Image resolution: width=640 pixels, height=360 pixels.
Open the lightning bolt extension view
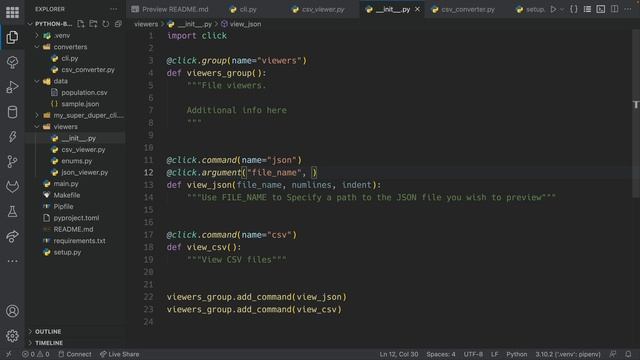pos(12,137)
